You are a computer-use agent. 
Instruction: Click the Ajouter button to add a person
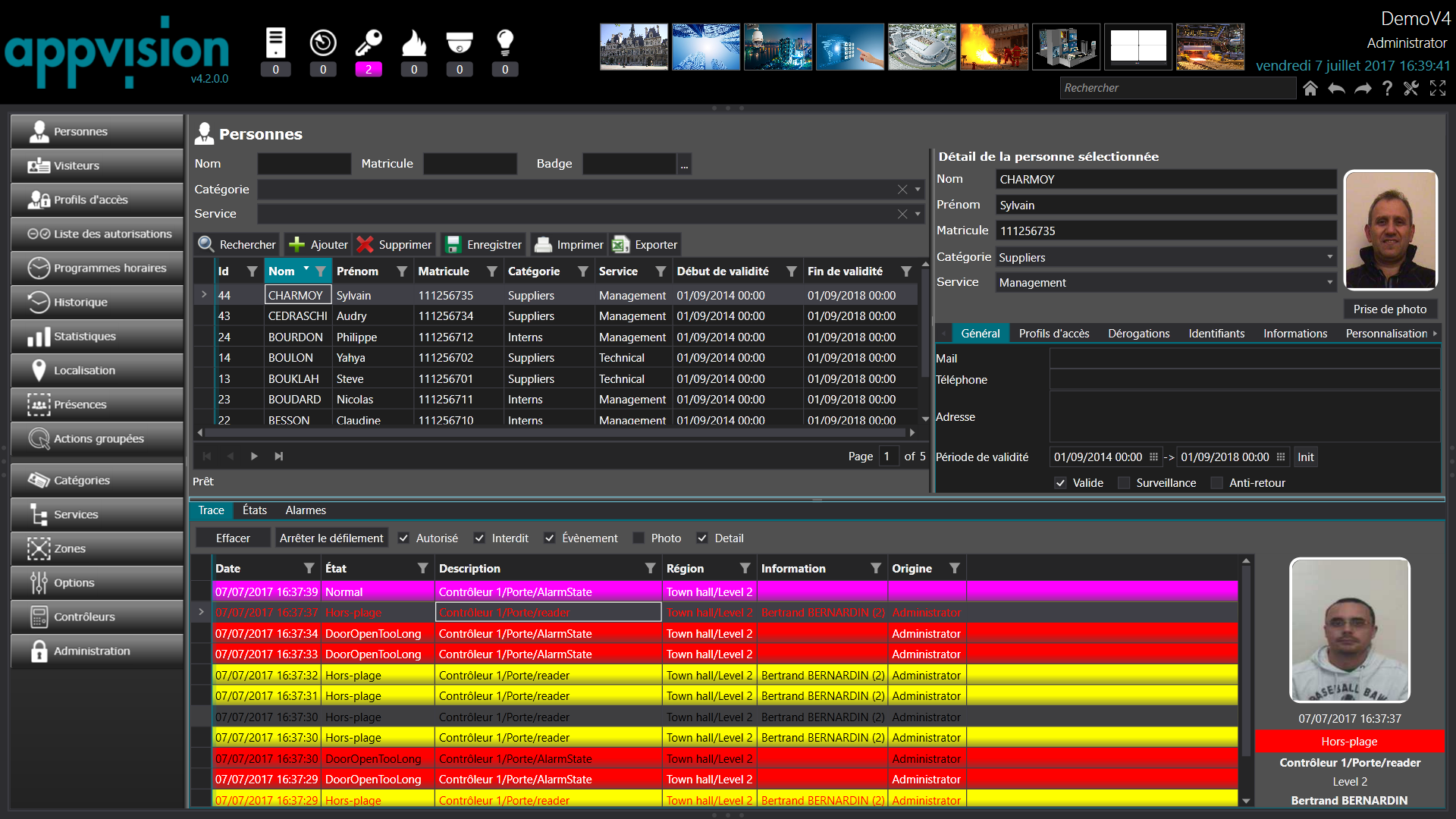(x=318, y=244)
